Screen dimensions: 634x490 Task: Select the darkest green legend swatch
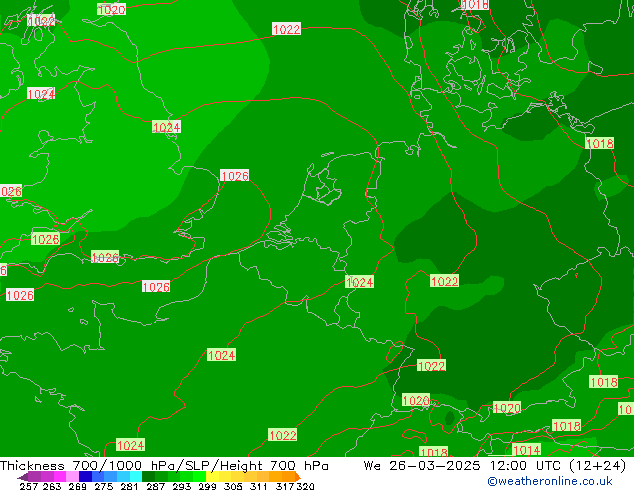pos(149,477)
